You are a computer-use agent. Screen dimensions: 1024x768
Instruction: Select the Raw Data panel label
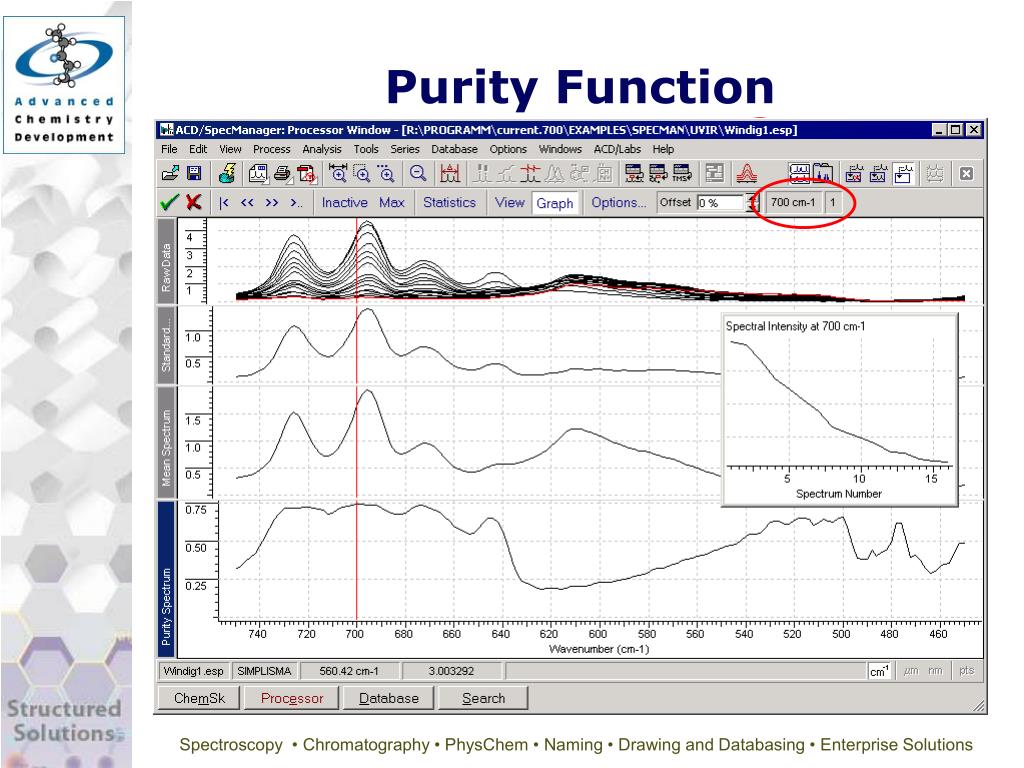pos(167,261)
